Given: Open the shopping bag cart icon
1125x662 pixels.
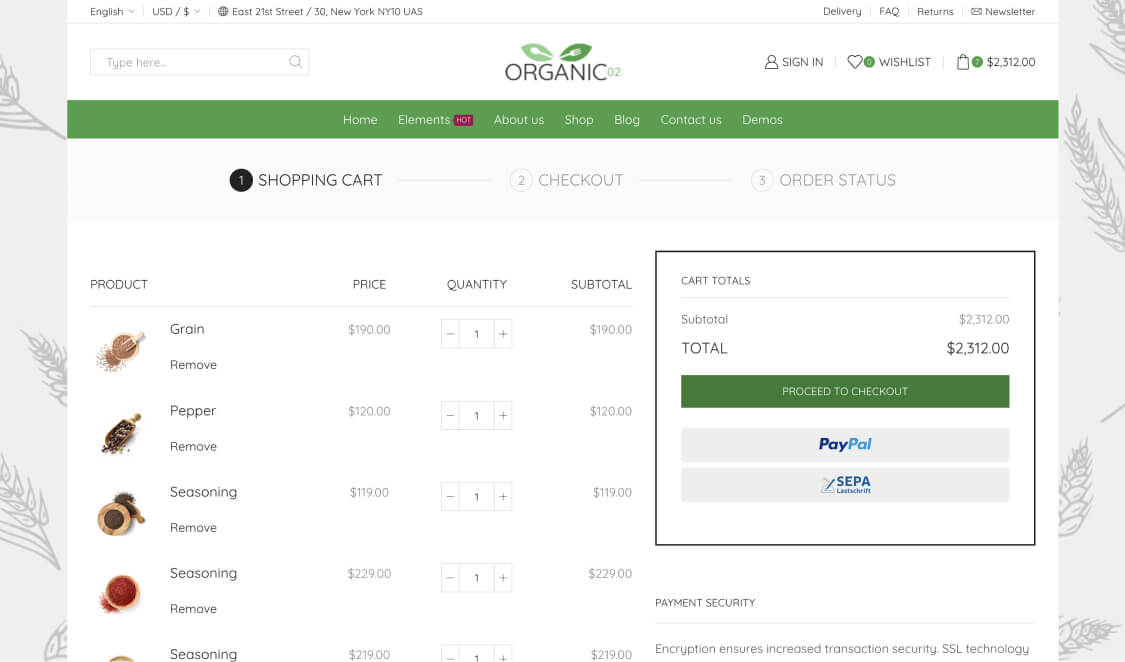Looking at the screenshot, I should (x=963, y=62).
